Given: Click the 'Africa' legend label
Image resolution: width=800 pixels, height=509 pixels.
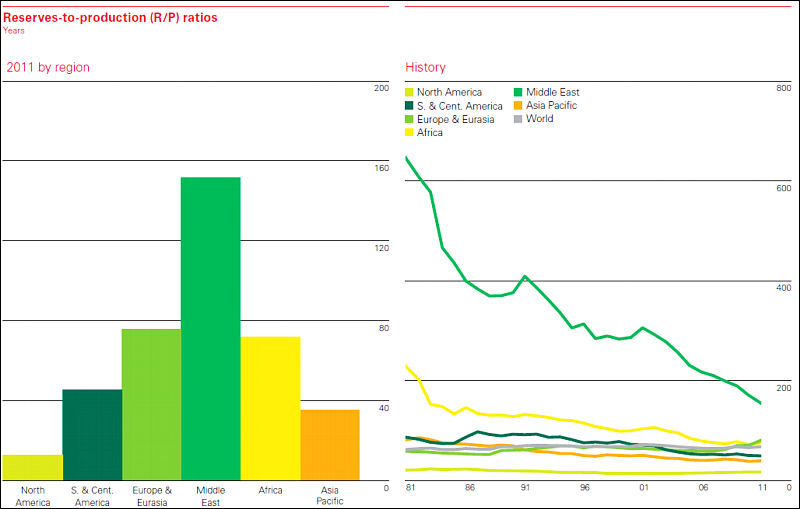Looking at the screenshot, I should tap(430, 133).
